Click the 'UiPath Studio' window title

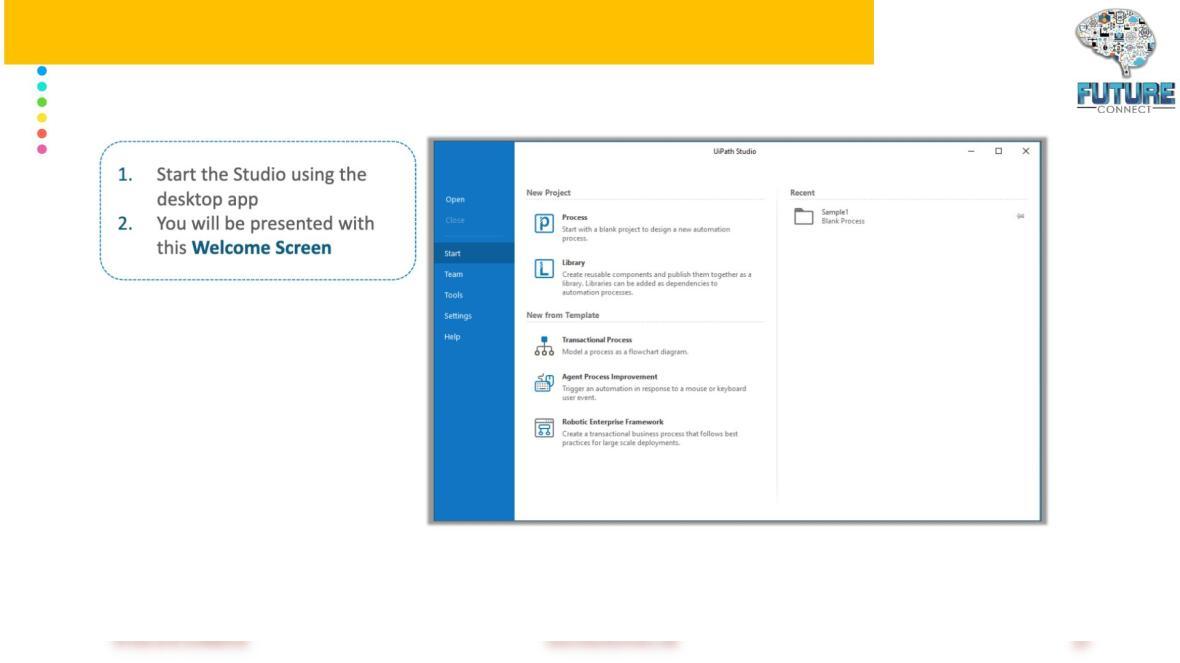[x=734, y=151]
